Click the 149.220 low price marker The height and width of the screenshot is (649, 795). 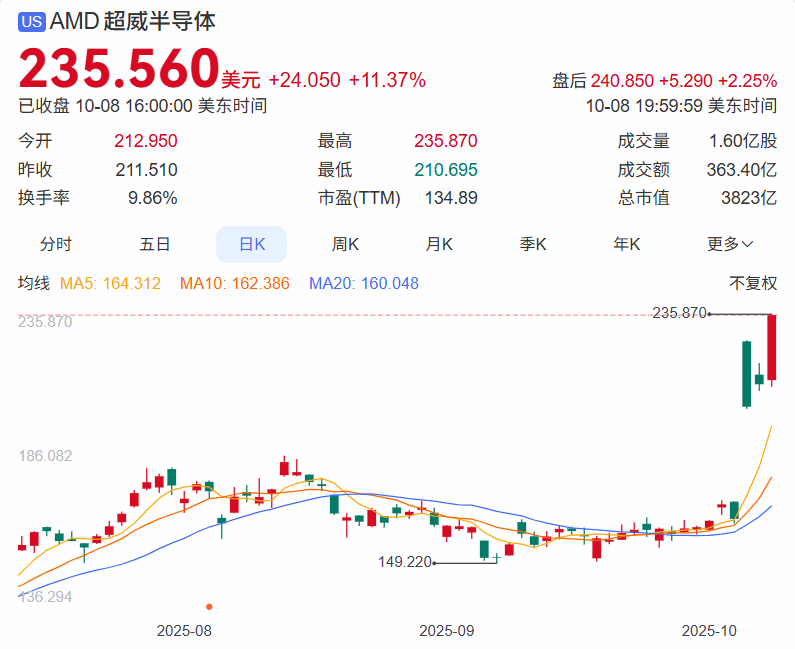coord(405,562)
